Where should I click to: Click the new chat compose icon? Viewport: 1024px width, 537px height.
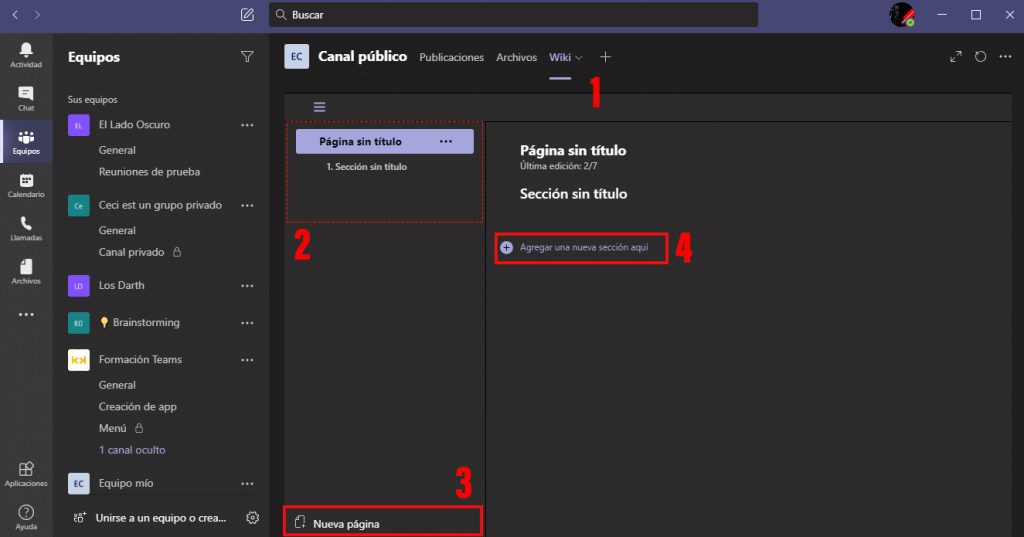[247, 14]
